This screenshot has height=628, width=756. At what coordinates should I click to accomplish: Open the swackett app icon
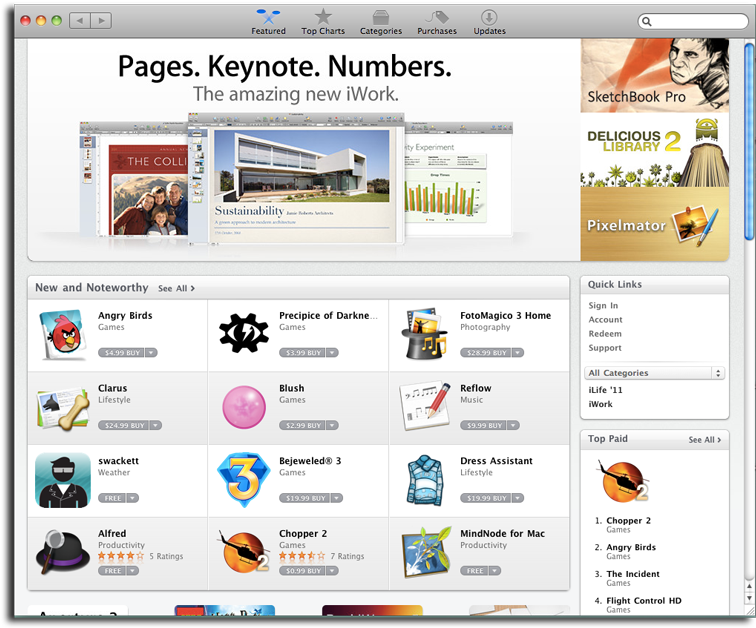63,480
